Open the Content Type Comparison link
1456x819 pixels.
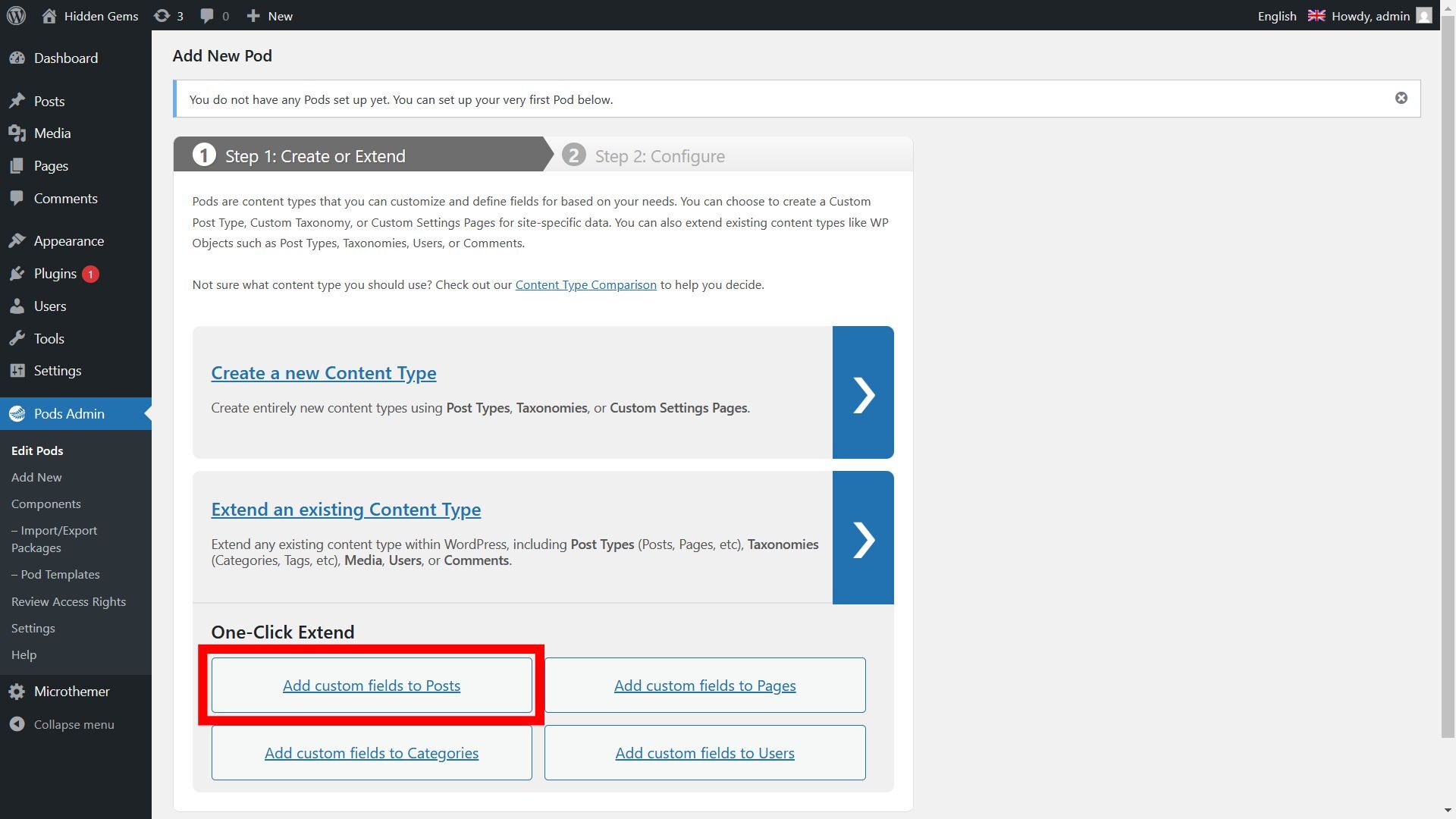pyautogui.click(x=585, y=285)
